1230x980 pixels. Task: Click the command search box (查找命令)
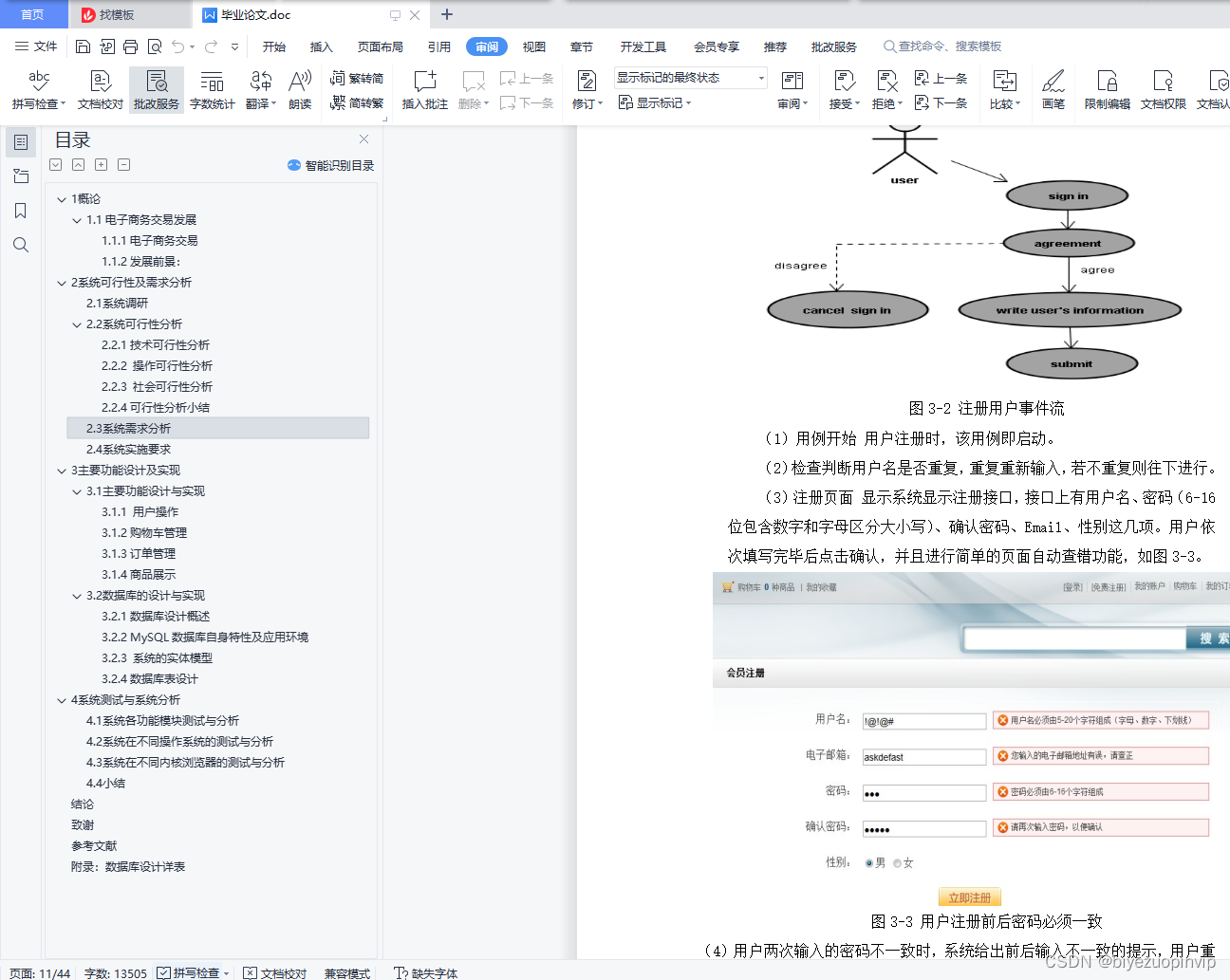tap(942, 46)
